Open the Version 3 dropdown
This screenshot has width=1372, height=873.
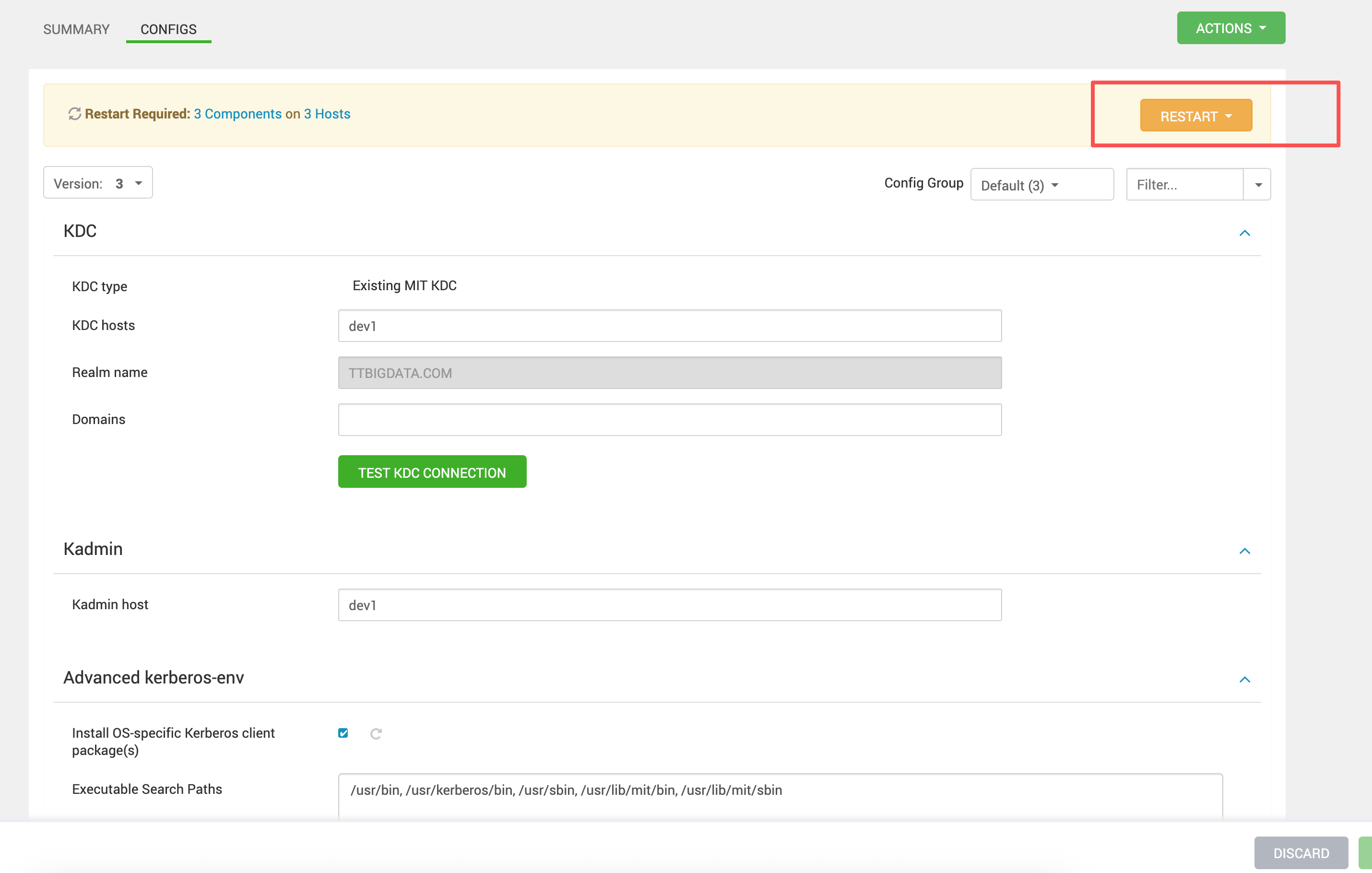click(x=98, y=183)
